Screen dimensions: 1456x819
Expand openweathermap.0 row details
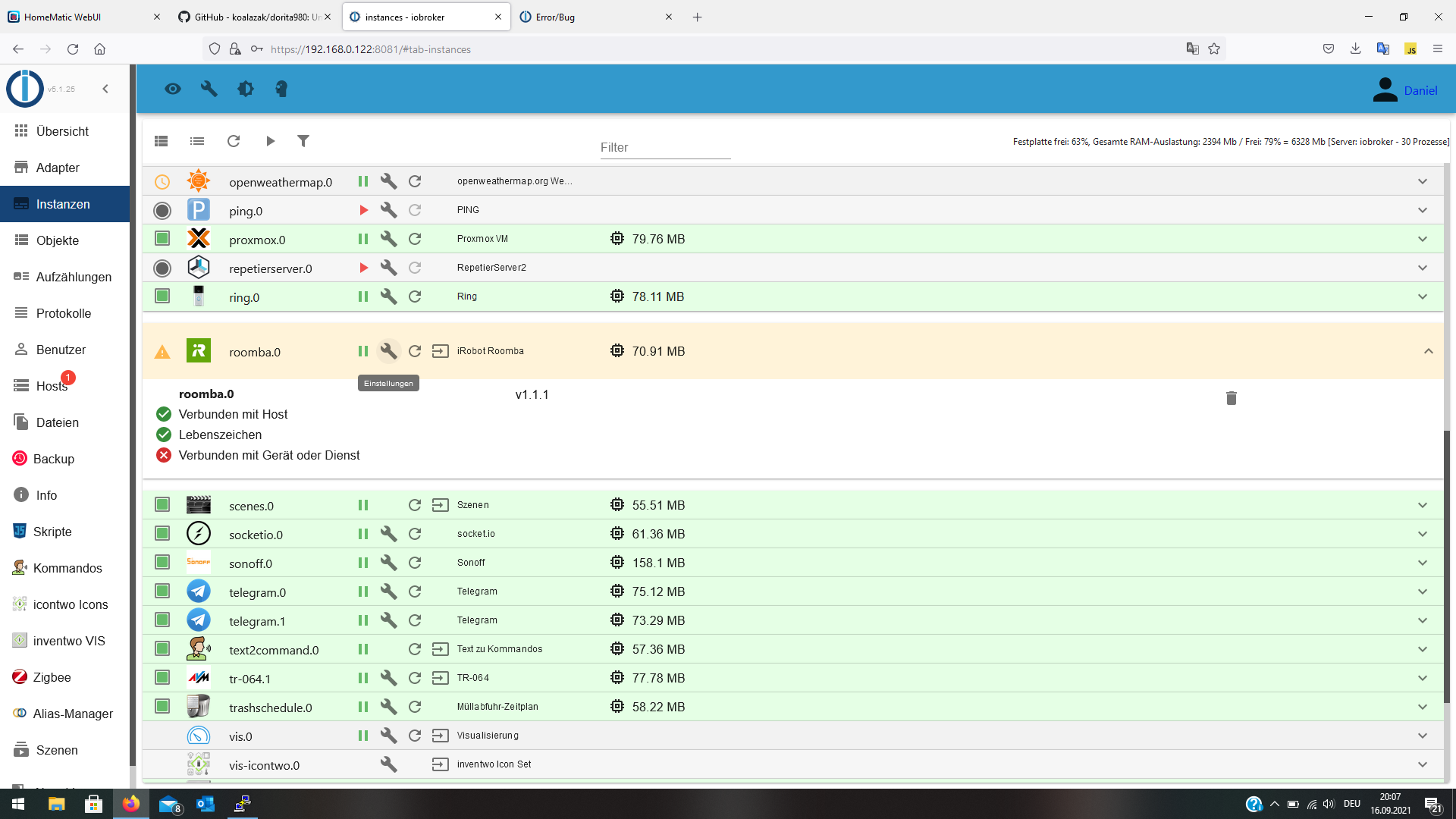coord(1422,181)
